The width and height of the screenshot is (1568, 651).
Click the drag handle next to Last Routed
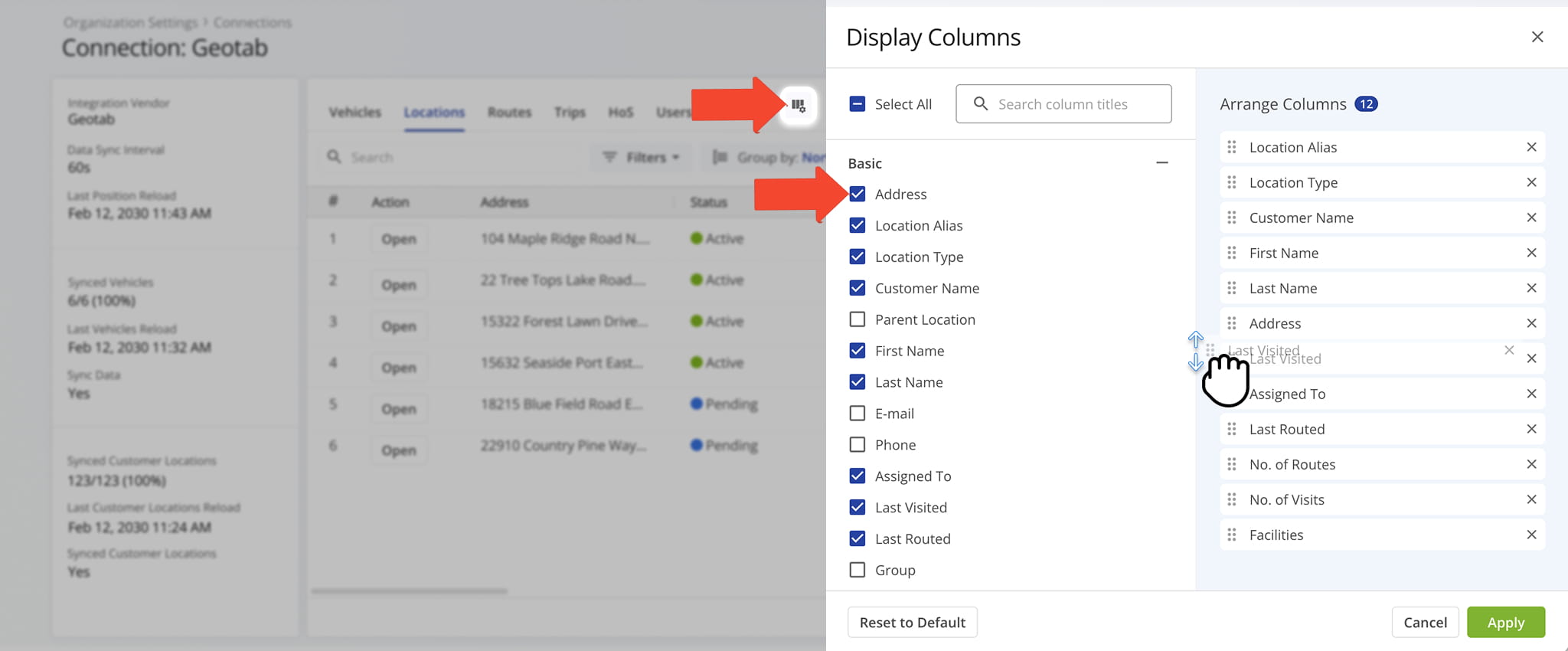(x=1231, y=429)
